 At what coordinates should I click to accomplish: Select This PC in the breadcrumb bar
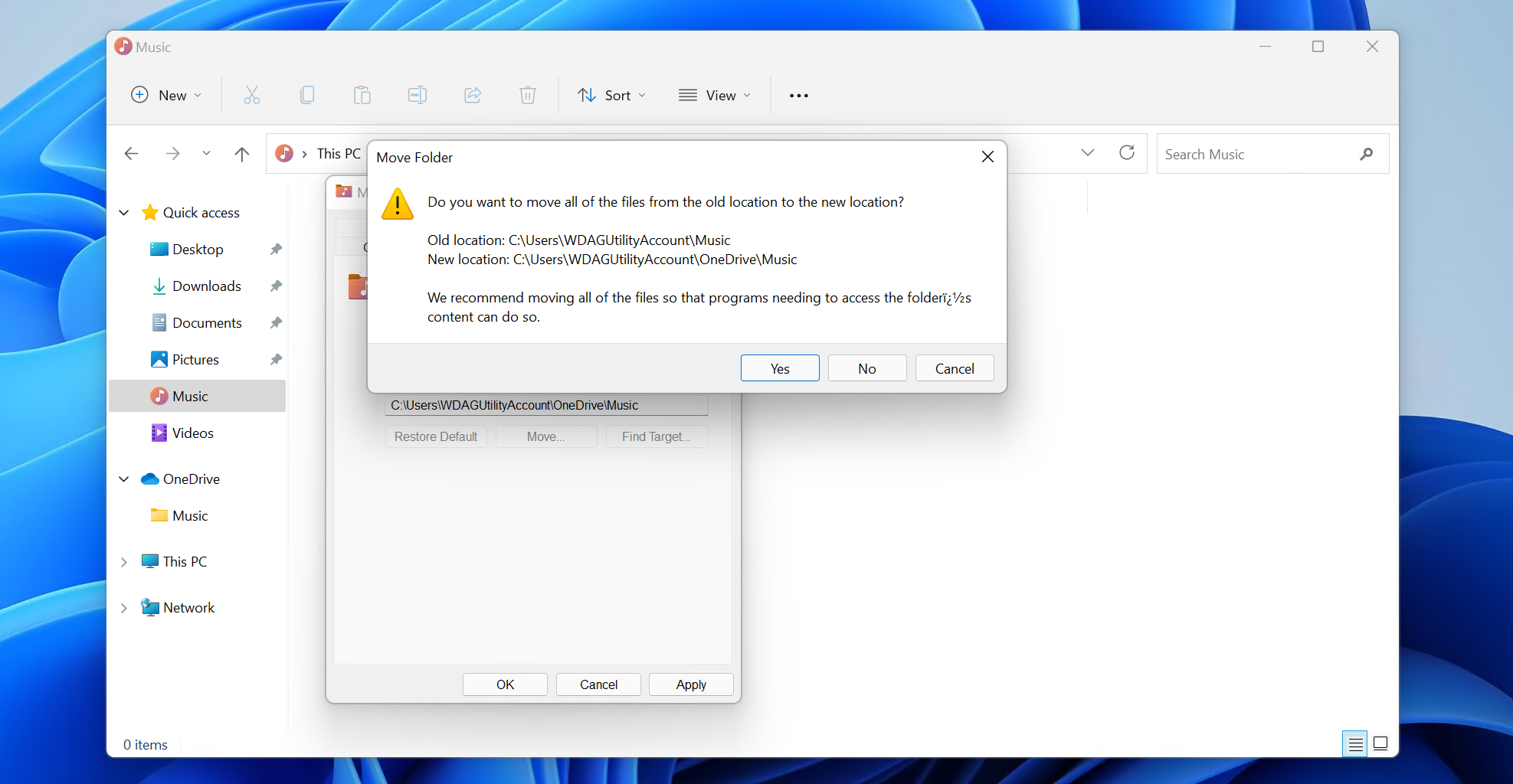tap(338, 153)
